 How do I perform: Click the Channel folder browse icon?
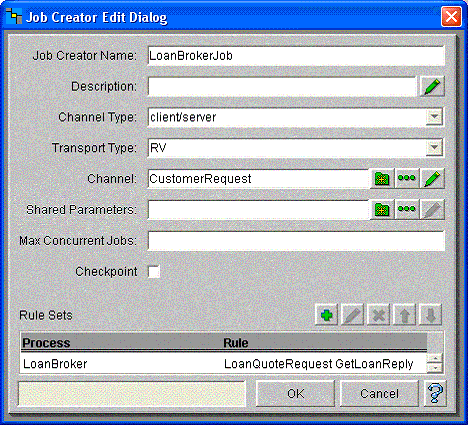[382, 179]
